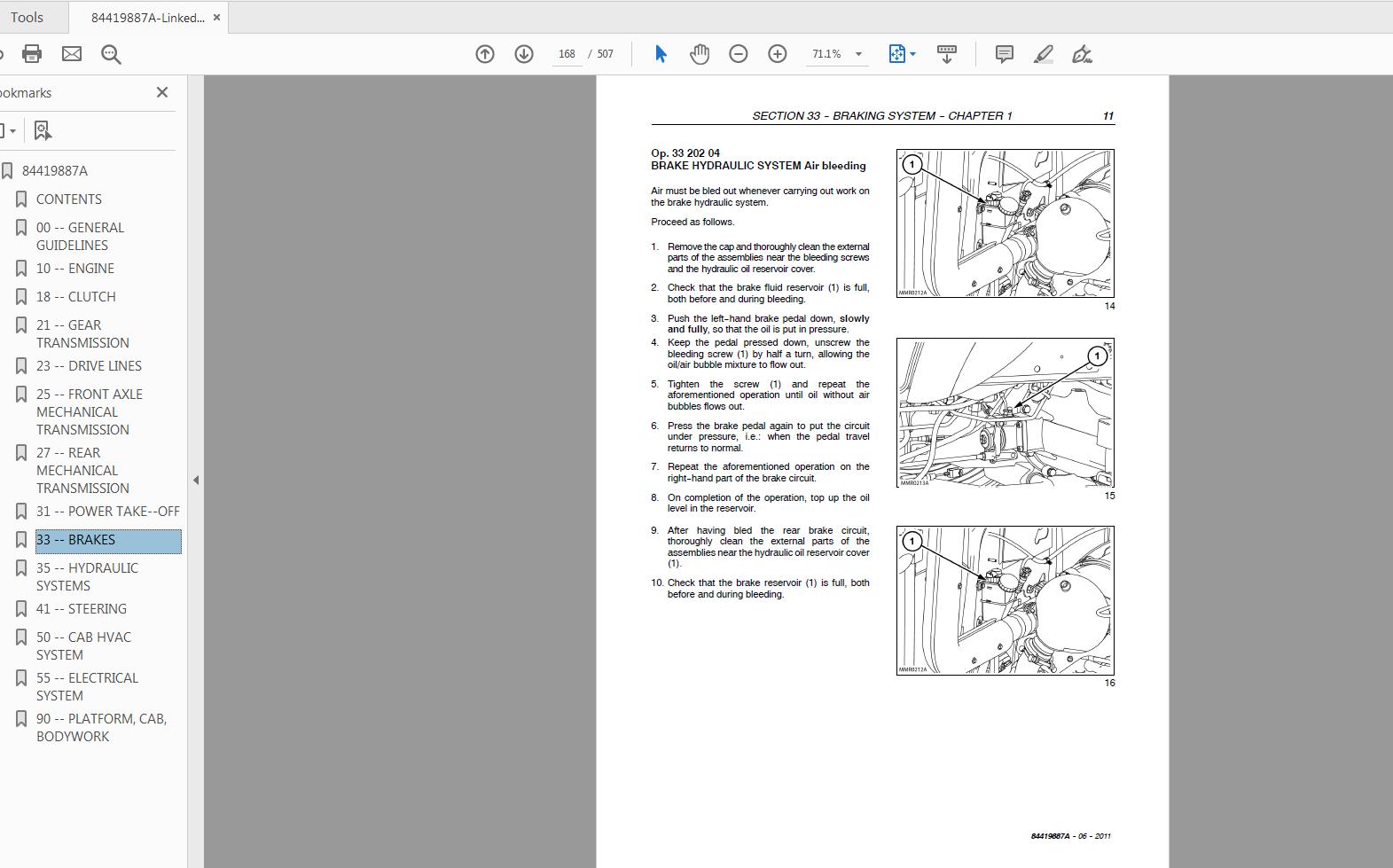Collapse the navigation pane arrow
The height and width of the screenshot is (868, 1393).
[x=196, y=480]
